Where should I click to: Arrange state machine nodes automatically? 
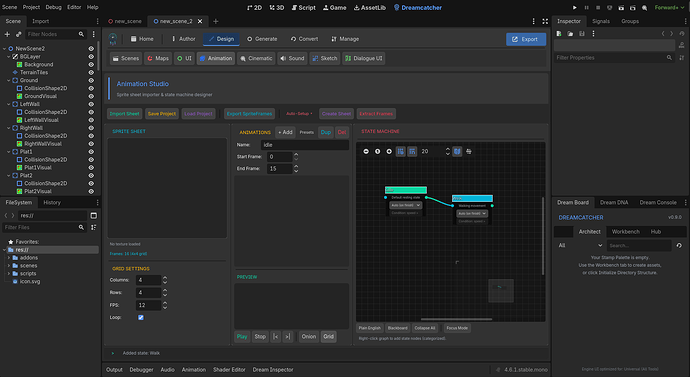[469, 151]
